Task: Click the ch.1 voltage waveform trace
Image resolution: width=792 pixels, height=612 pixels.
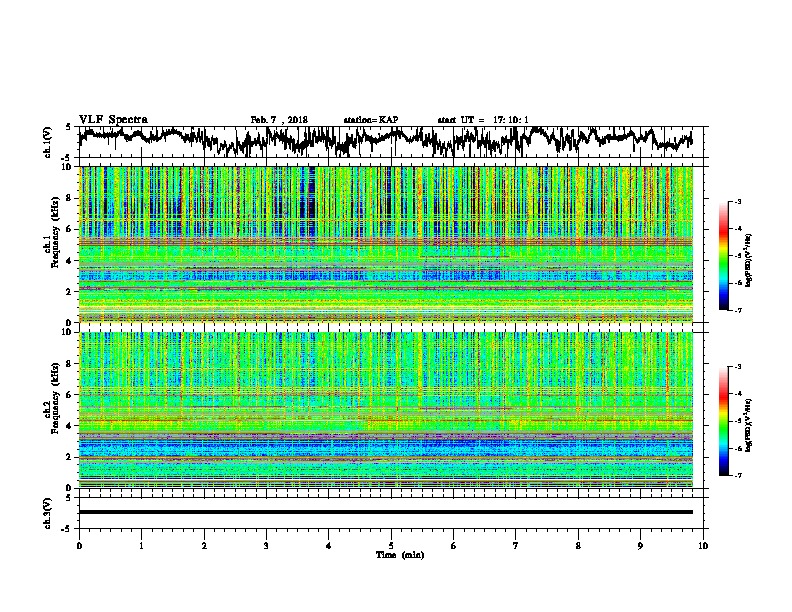Action: pos(385,139)
